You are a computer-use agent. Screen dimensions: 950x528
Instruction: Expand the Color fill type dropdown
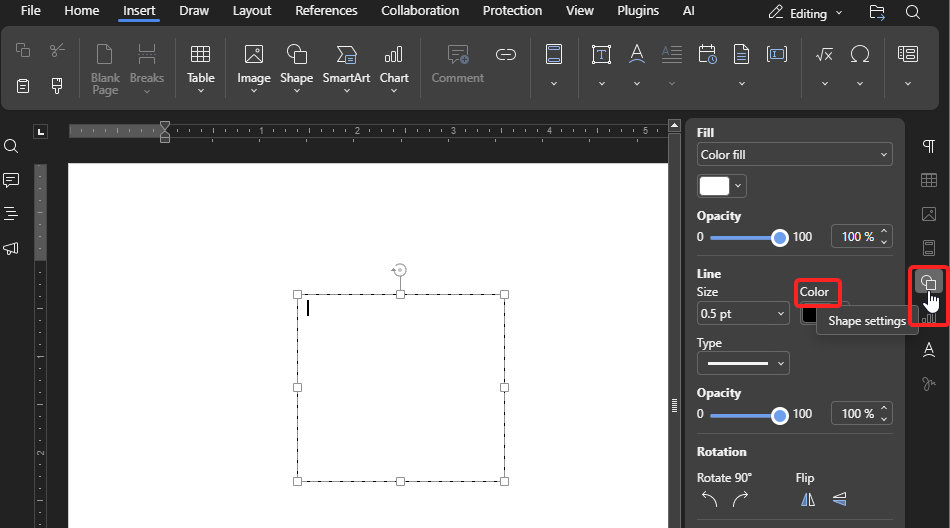(794, 155)
